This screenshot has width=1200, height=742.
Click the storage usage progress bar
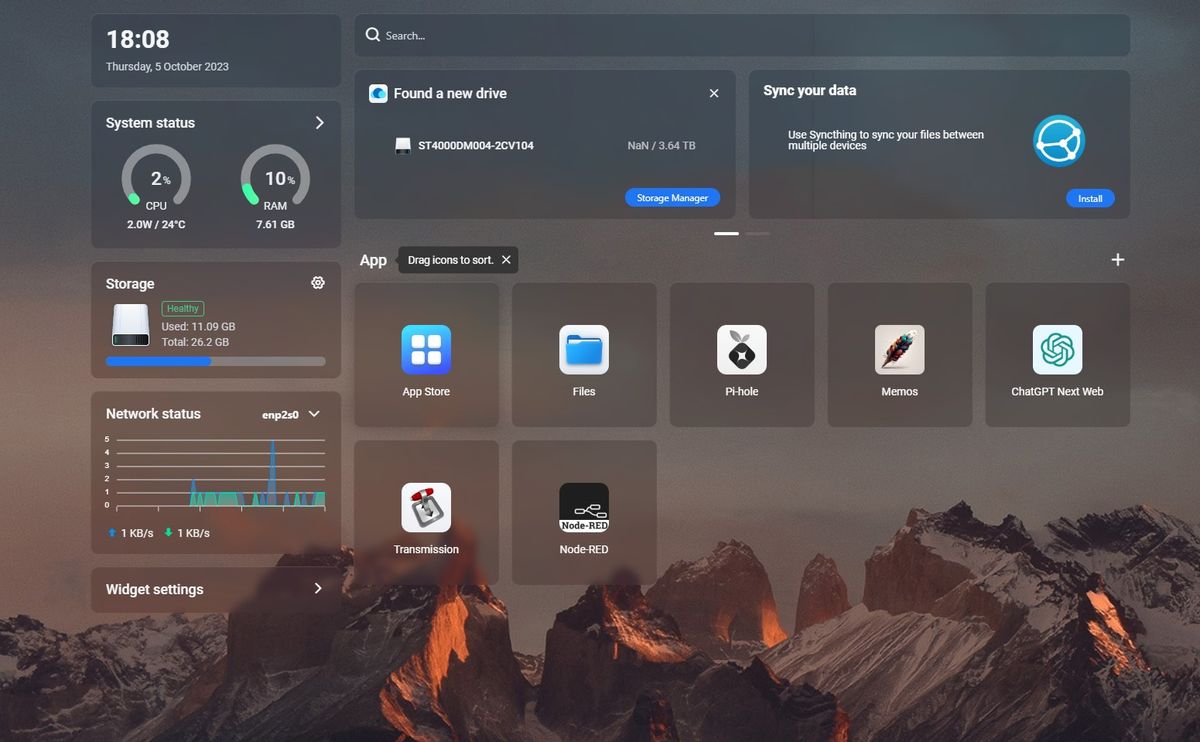(x=215, y=361)
